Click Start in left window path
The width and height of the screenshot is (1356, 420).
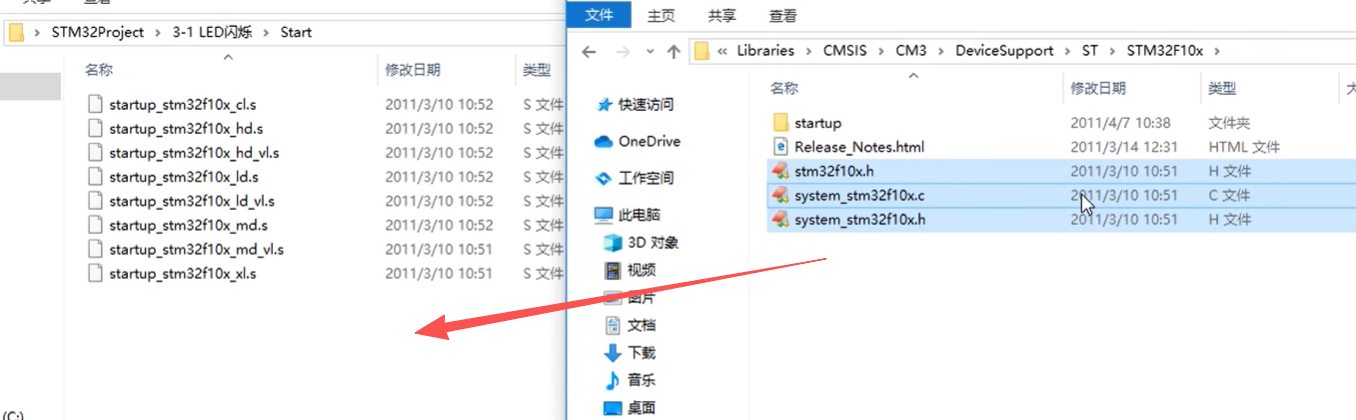pos(296,32)
